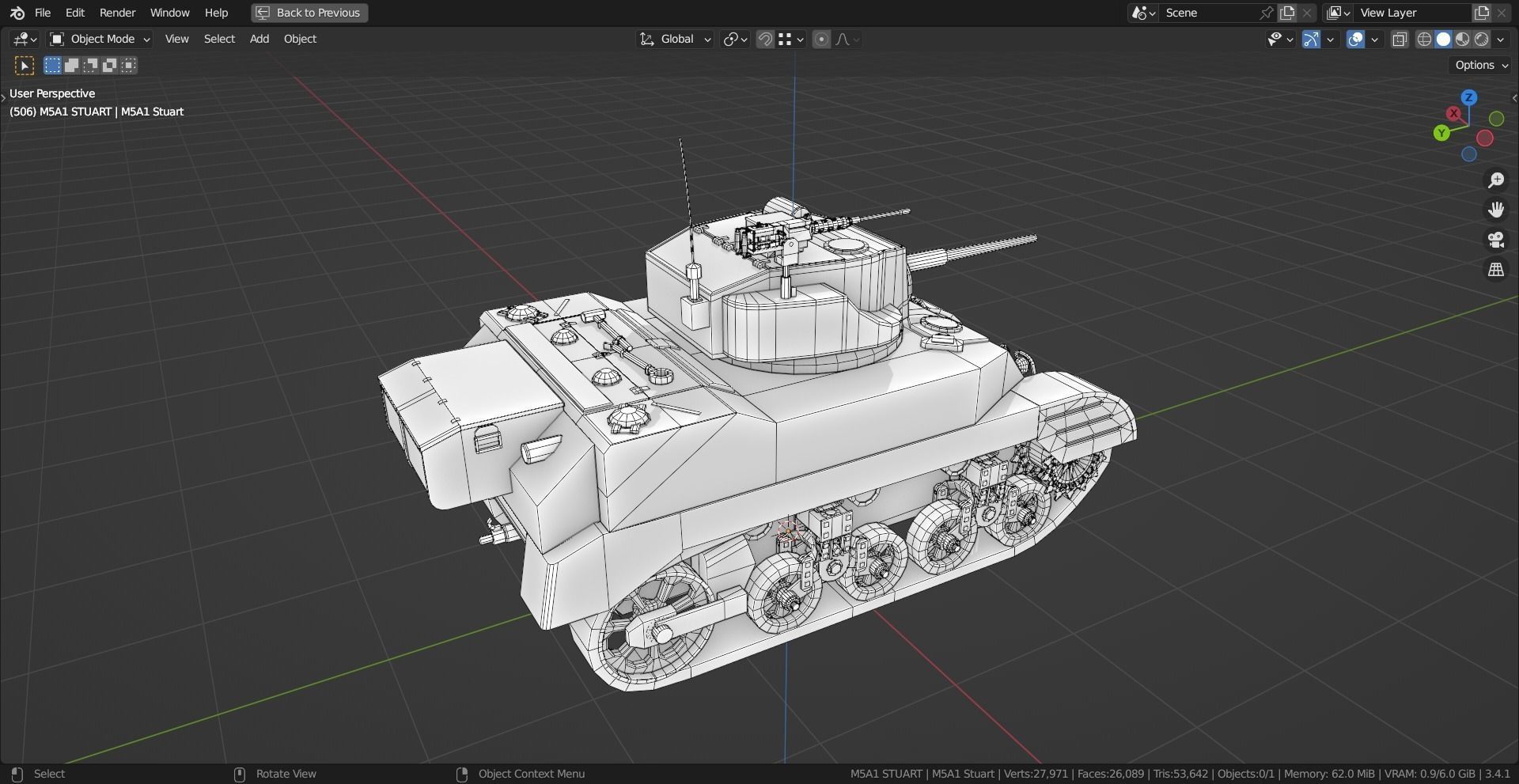Open the viewport shading options dropdown
The width and height of the screenshot is (1519, 784).
click(x=1501, y=39)
